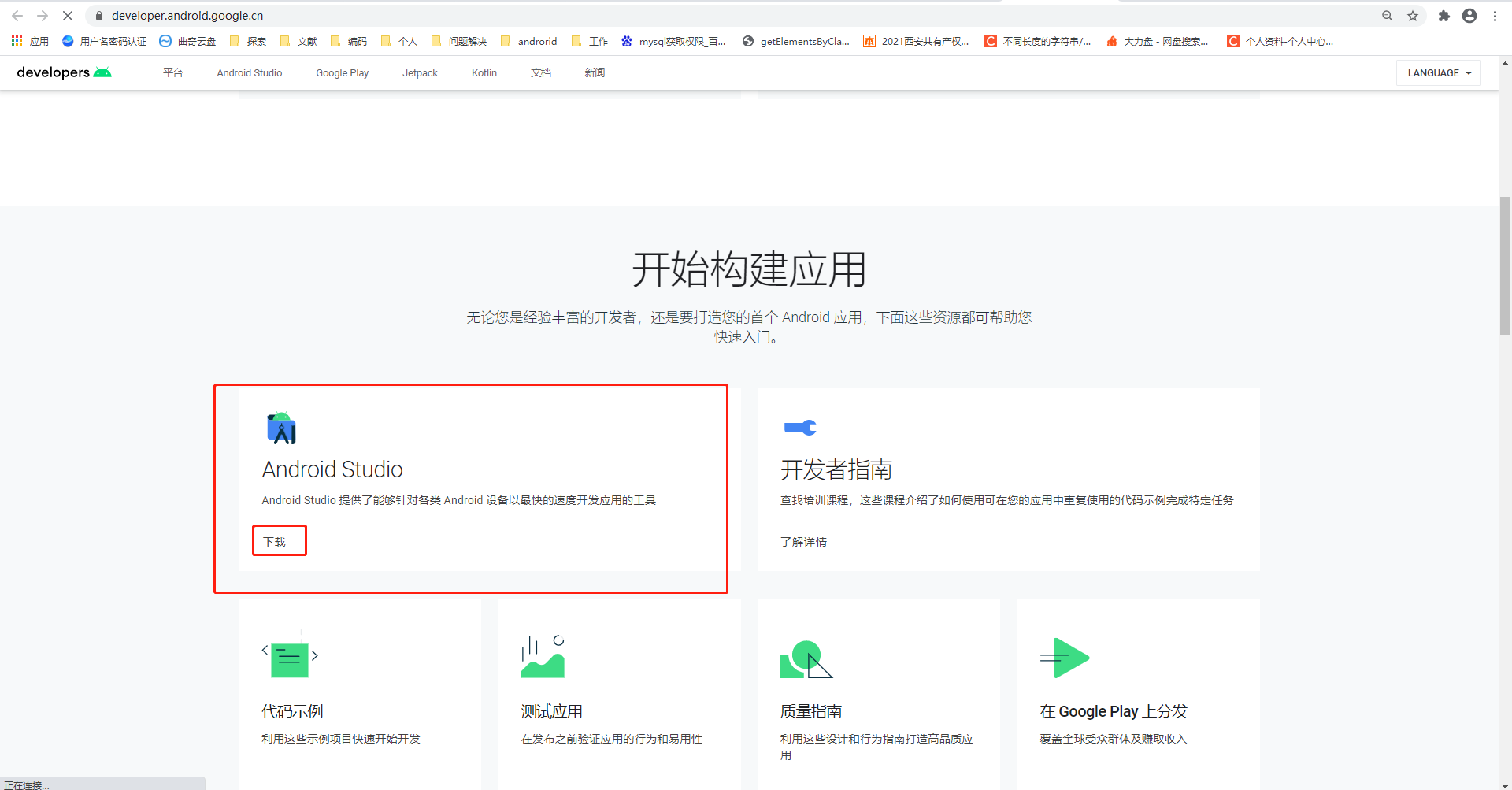Click the test app chart icon

pyautogui.click(x=543, y=657)
